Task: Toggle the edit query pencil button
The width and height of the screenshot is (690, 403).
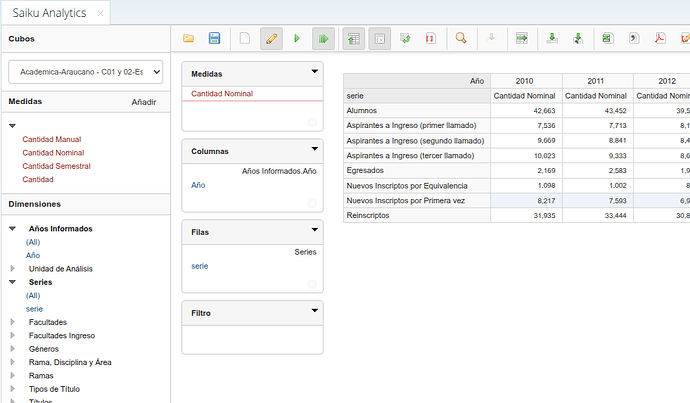Action: tap(272, 39)
